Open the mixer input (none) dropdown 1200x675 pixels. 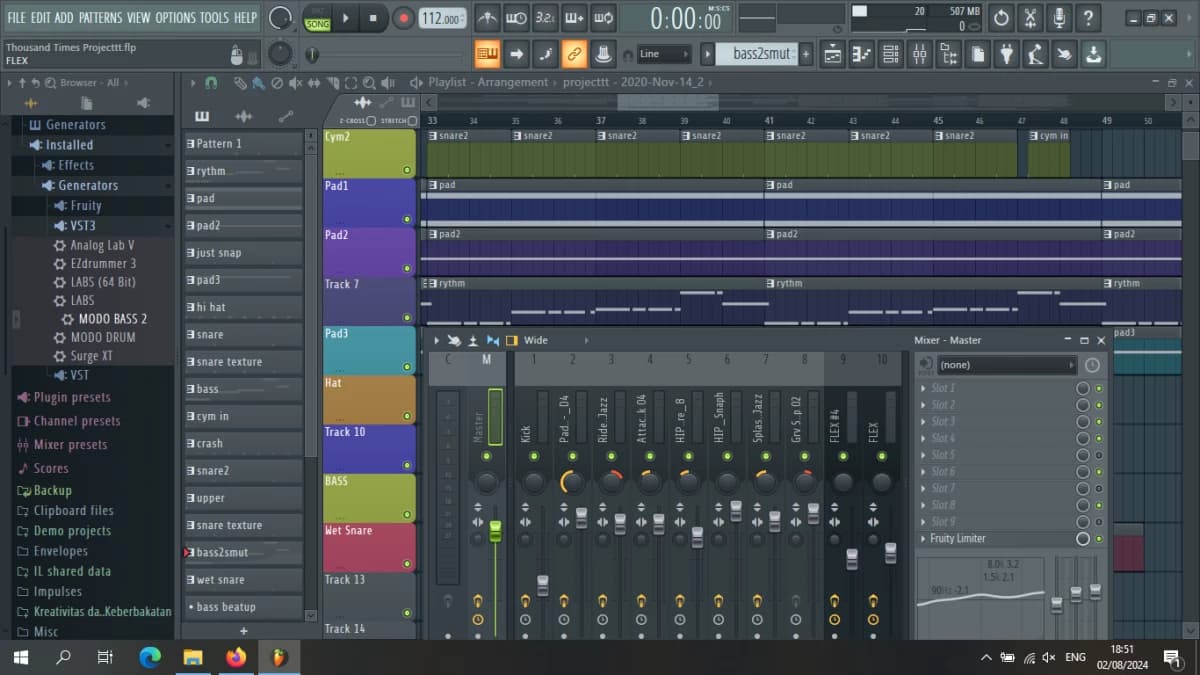(x=1006, y=365)
